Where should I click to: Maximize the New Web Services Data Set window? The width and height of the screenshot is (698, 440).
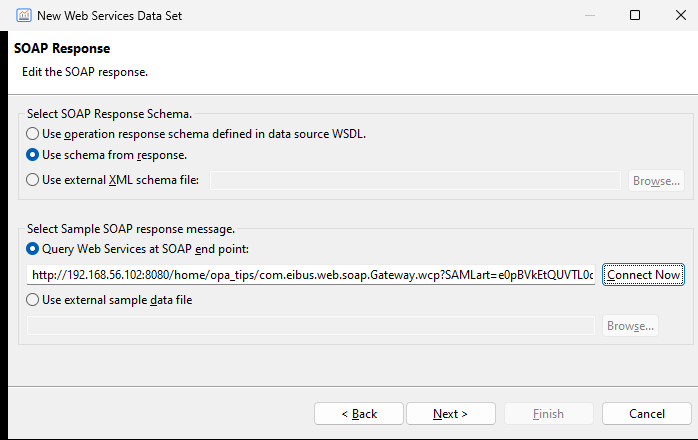(635, 15)
